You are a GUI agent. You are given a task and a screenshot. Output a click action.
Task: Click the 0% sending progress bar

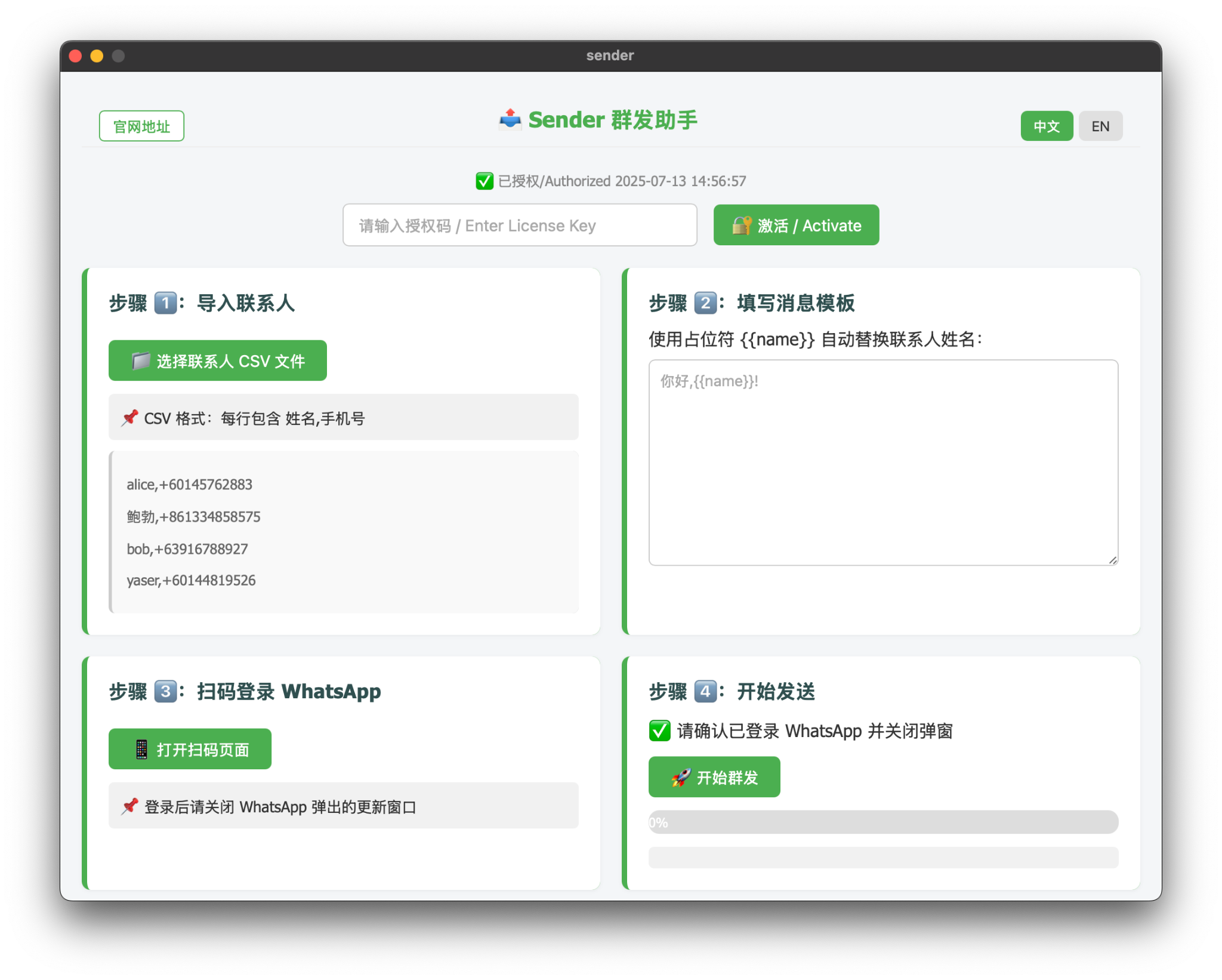[883, 822]
